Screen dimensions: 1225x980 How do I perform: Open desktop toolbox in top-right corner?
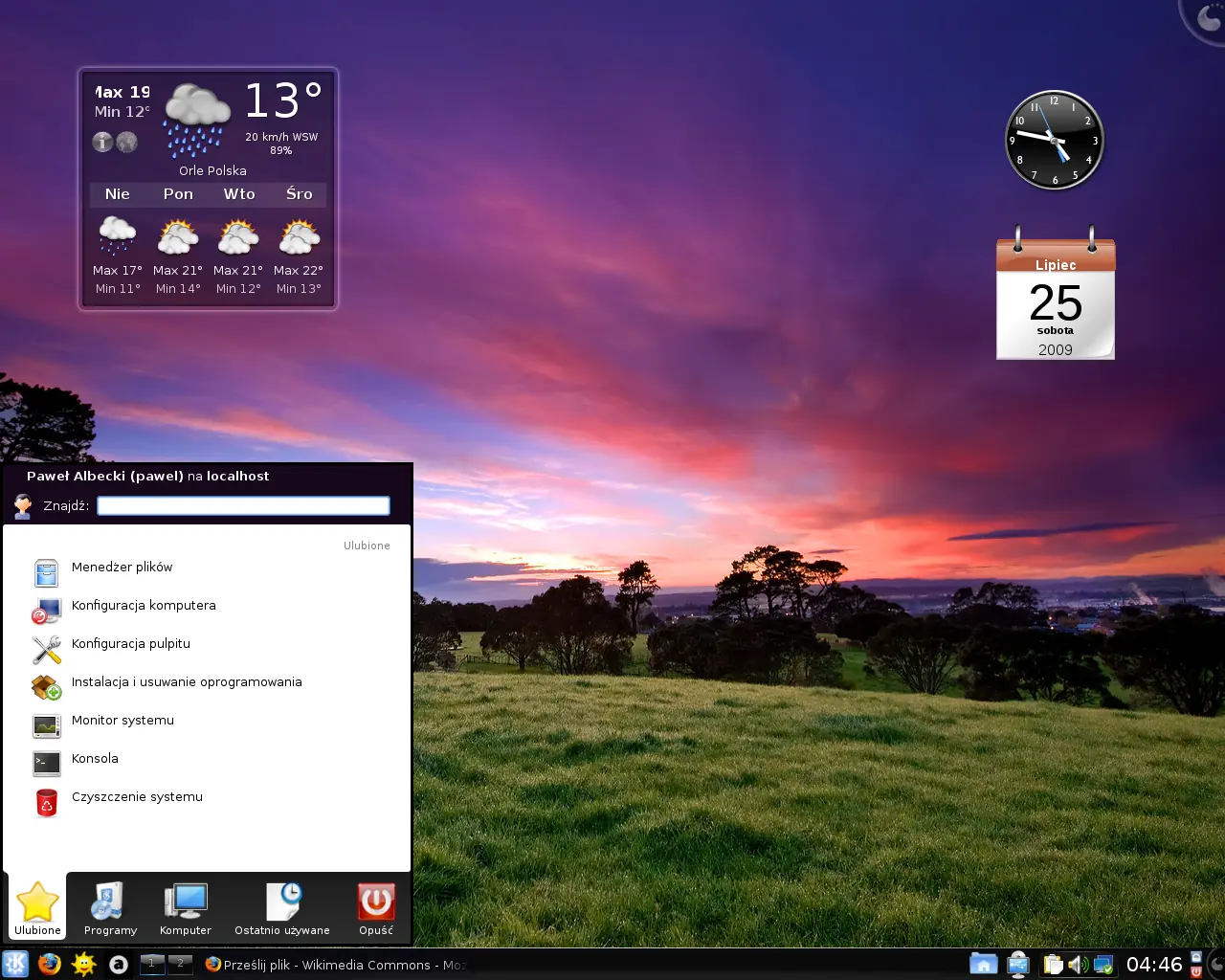[1208, 17]
